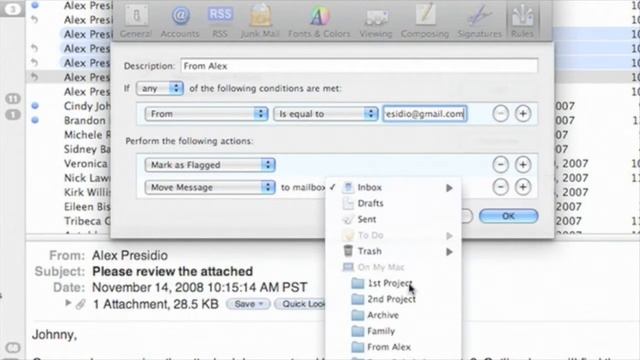Remove the Move Message action

coord(500,187)
